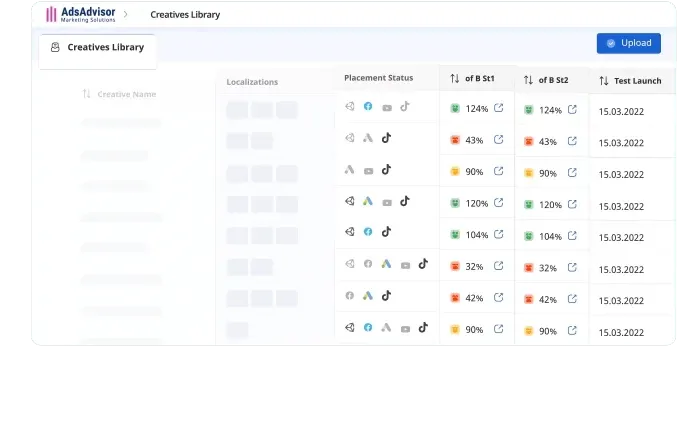Click the TikTok icon in the 124% row
Screen dimensions: 684x428
point(405,106)
